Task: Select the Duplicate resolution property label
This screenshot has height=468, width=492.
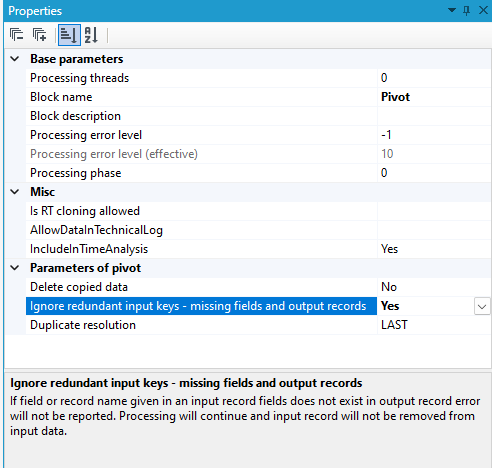Action: point(83,325)
